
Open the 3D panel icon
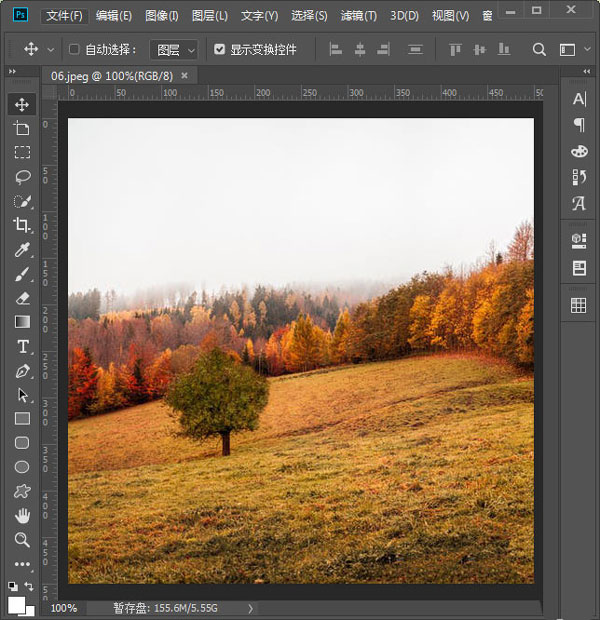[579, 240]
